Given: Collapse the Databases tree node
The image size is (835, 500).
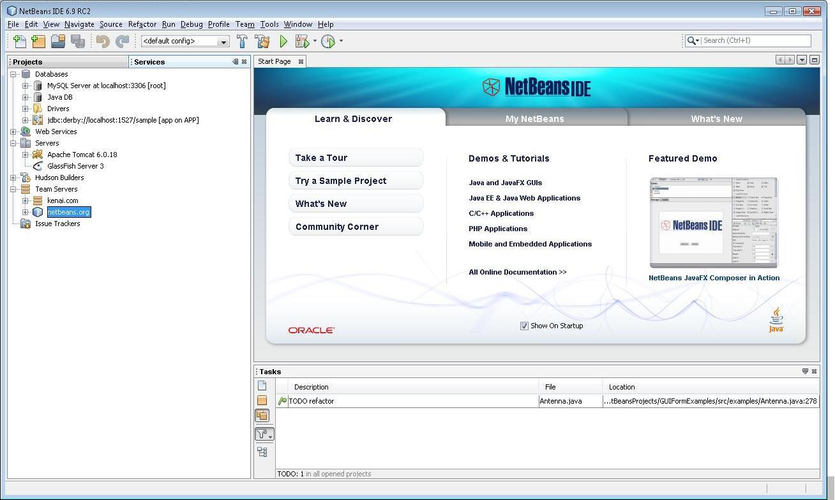Looking at the screenshot, I should pos(13,74).
